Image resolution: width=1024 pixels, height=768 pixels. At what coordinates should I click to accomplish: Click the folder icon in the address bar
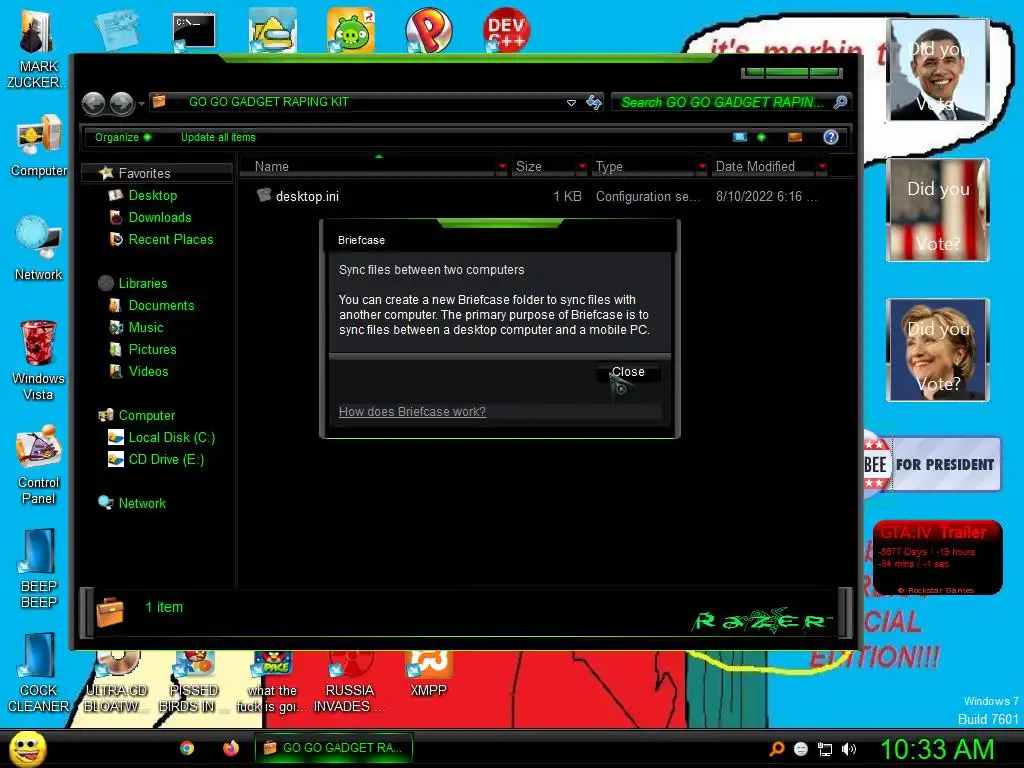(x=159, y=101)
